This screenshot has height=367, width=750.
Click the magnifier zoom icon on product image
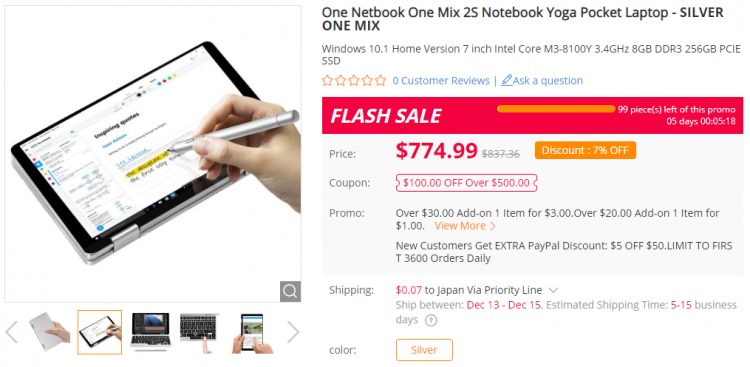point(290,291)
